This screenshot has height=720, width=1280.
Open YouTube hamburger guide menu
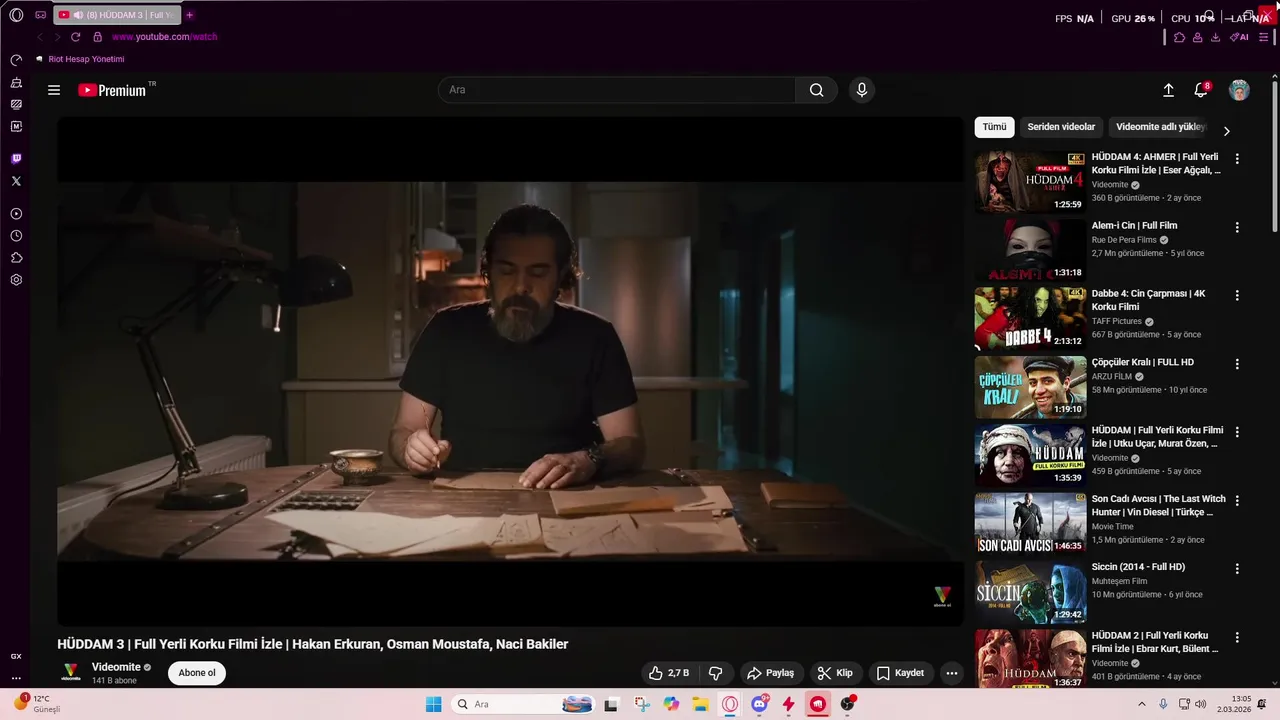pyautogui.click(x=54, y=90)
